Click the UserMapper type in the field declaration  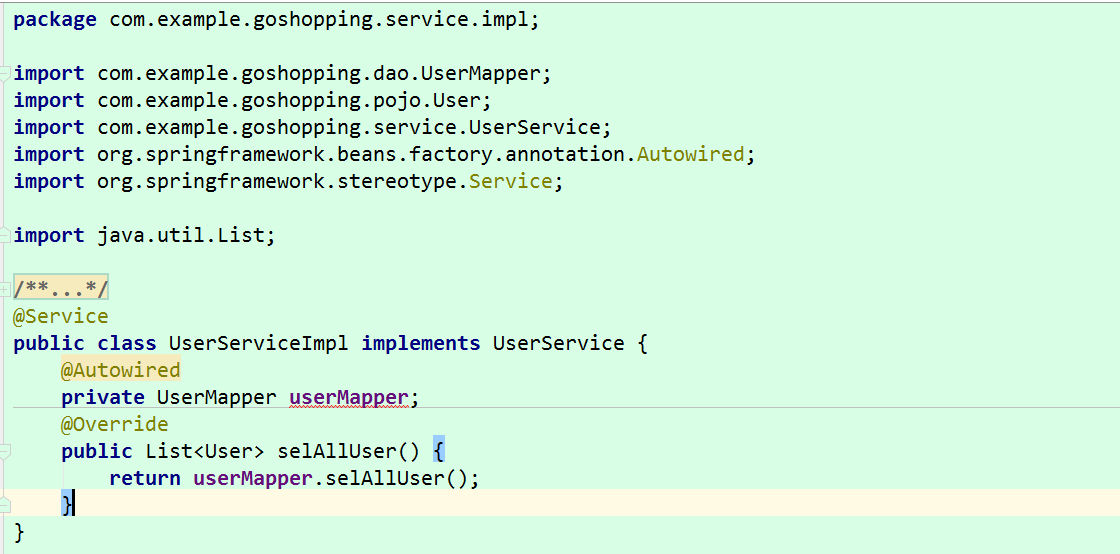point(216,398)
